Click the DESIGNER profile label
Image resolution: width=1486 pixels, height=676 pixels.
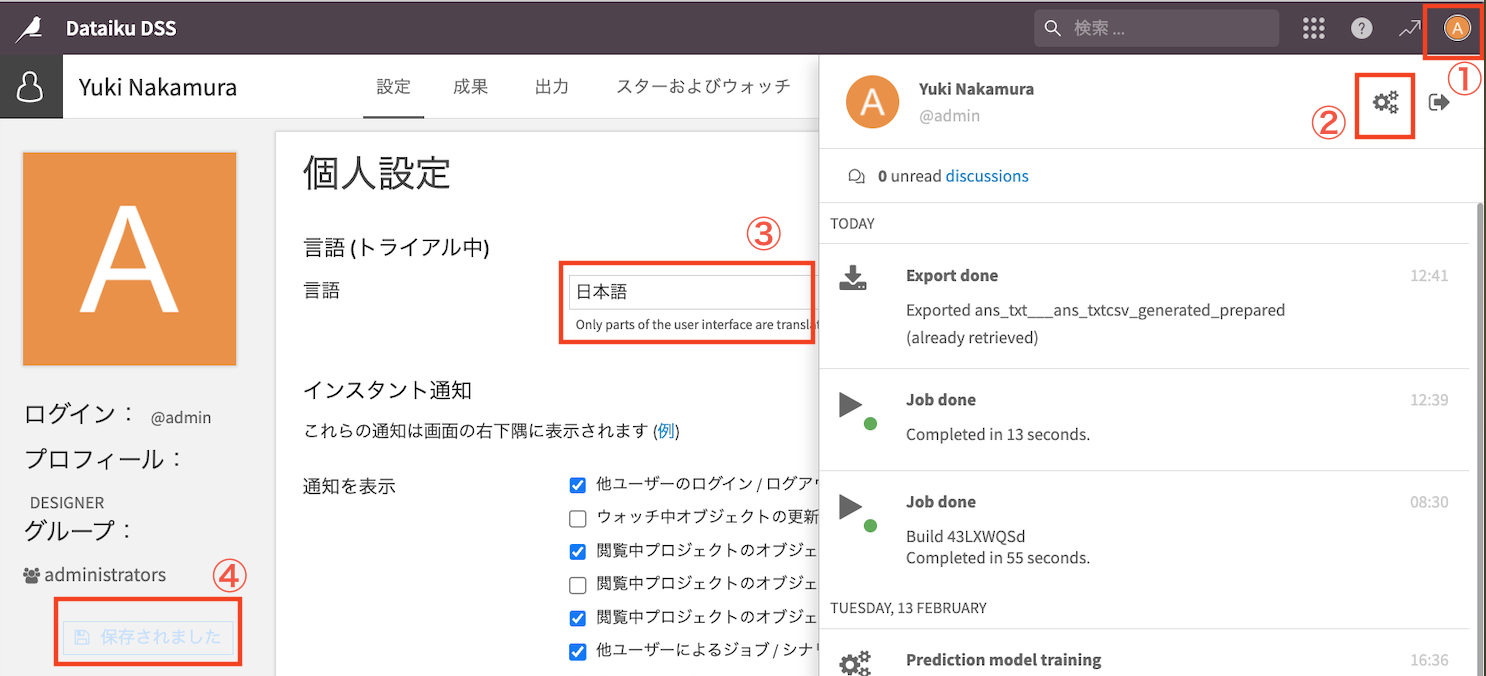67,503
